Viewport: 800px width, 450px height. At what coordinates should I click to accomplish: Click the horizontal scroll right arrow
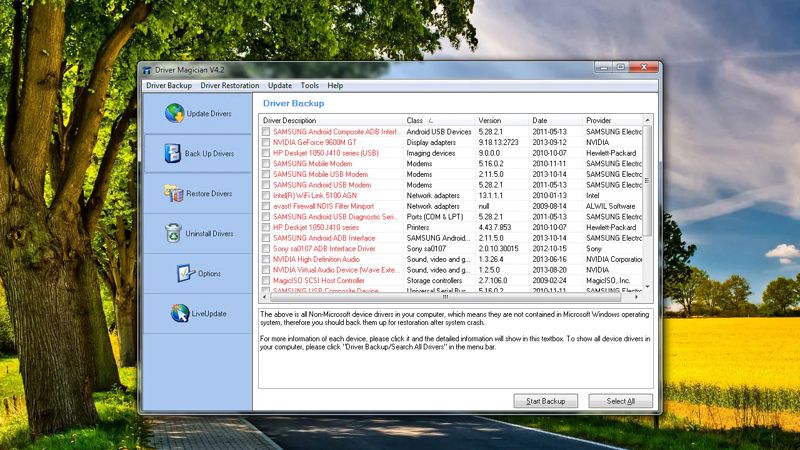(637, 296)
